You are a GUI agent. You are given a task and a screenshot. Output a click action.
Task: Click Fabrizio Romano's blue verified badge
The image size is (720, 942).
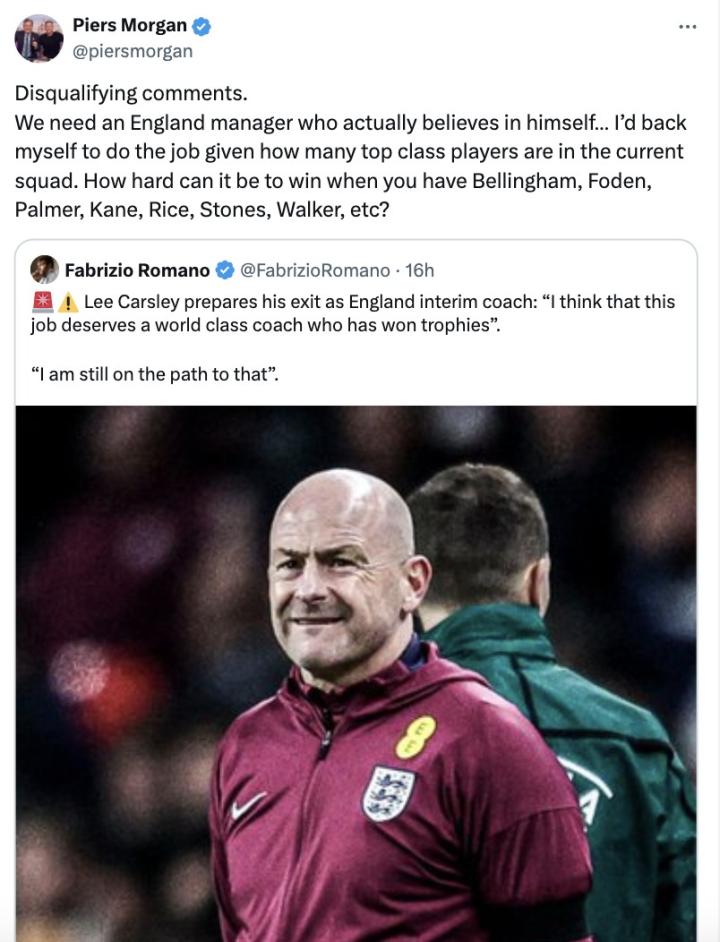click(x=226, y=270)
